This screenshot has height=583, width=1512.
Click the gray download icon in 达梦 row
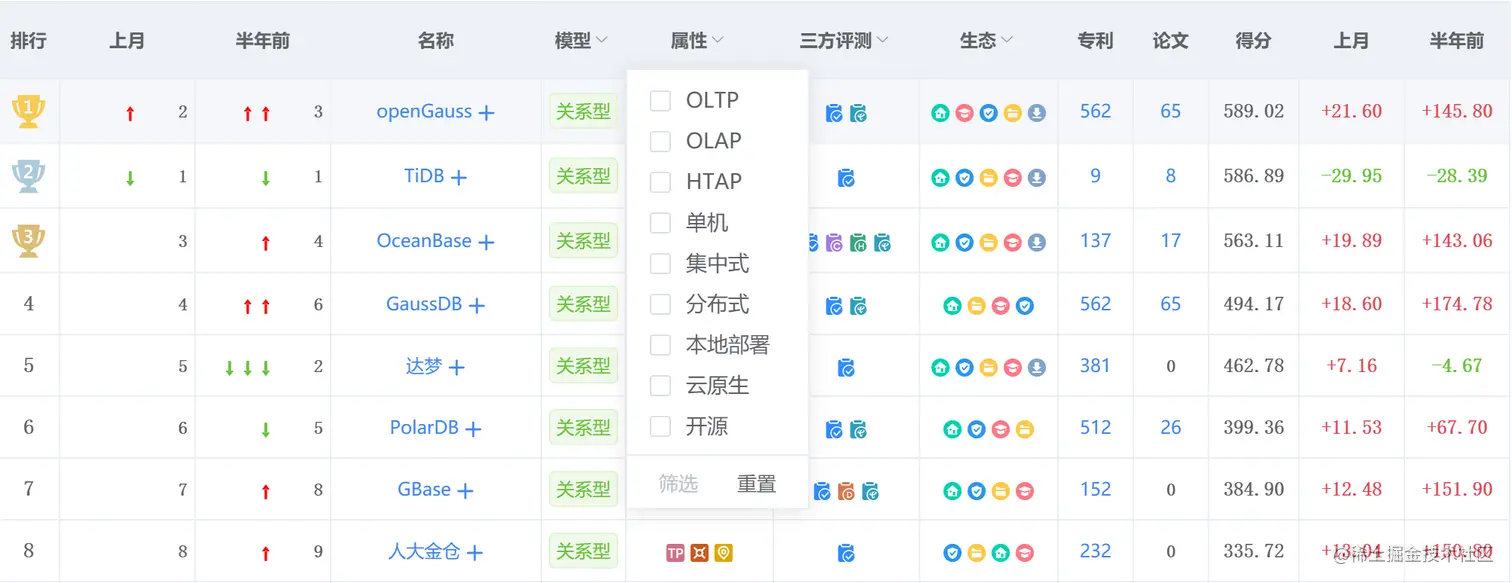click(x=1037, y=367)
